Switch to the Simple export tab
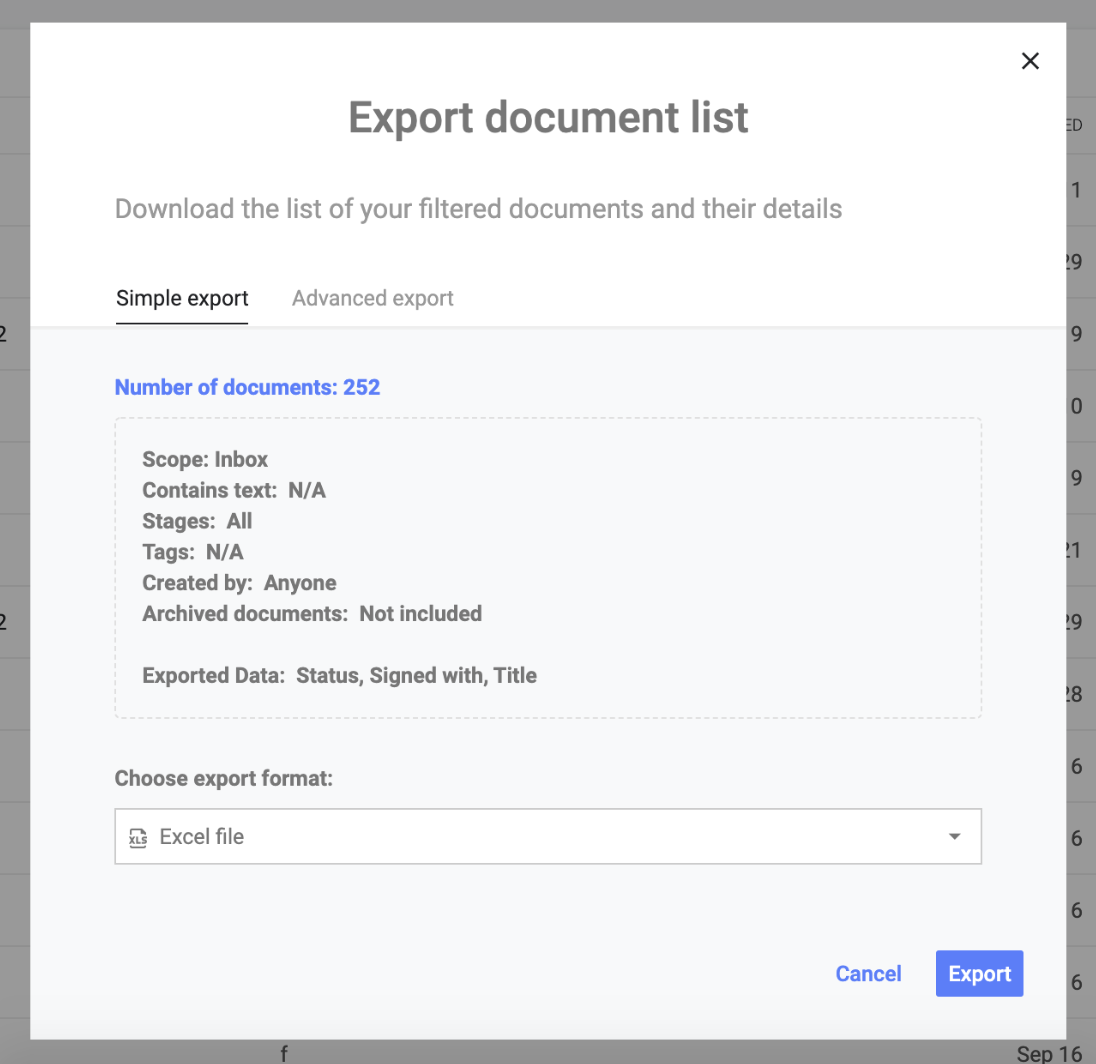Viewport: 1096px width, 1064px height. 182,299
